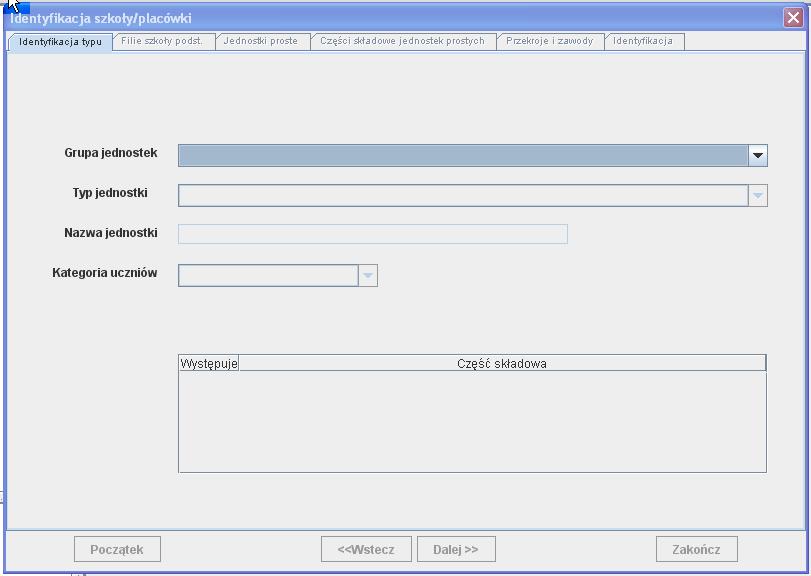Select the Jednostki proste tab
811x576 pixels.
point(261,41)
